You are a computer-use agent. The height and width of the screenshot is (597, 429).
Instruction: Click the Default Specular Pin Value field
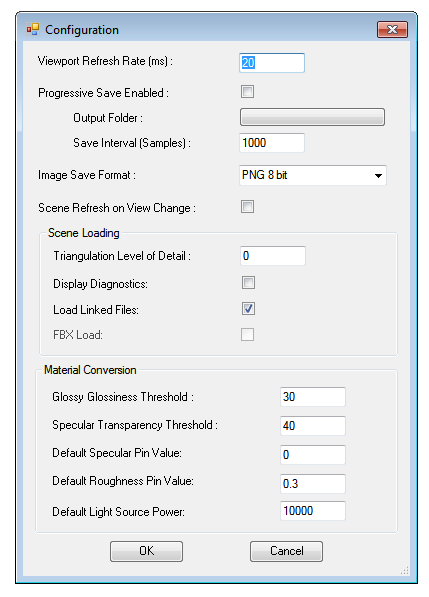313,455
